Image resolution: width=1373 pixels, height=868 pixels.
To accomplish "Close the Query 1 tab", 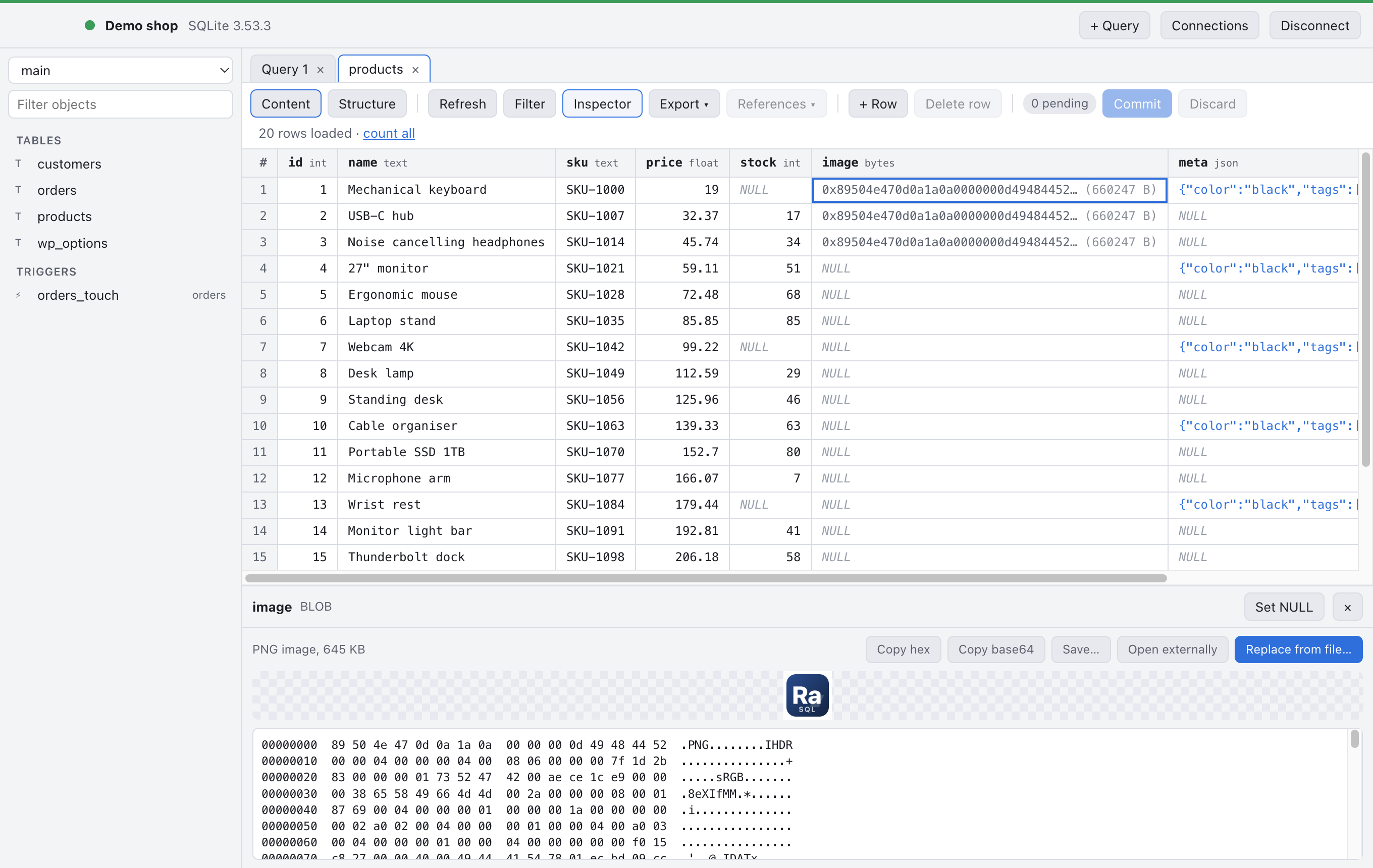I will point(321,70).
